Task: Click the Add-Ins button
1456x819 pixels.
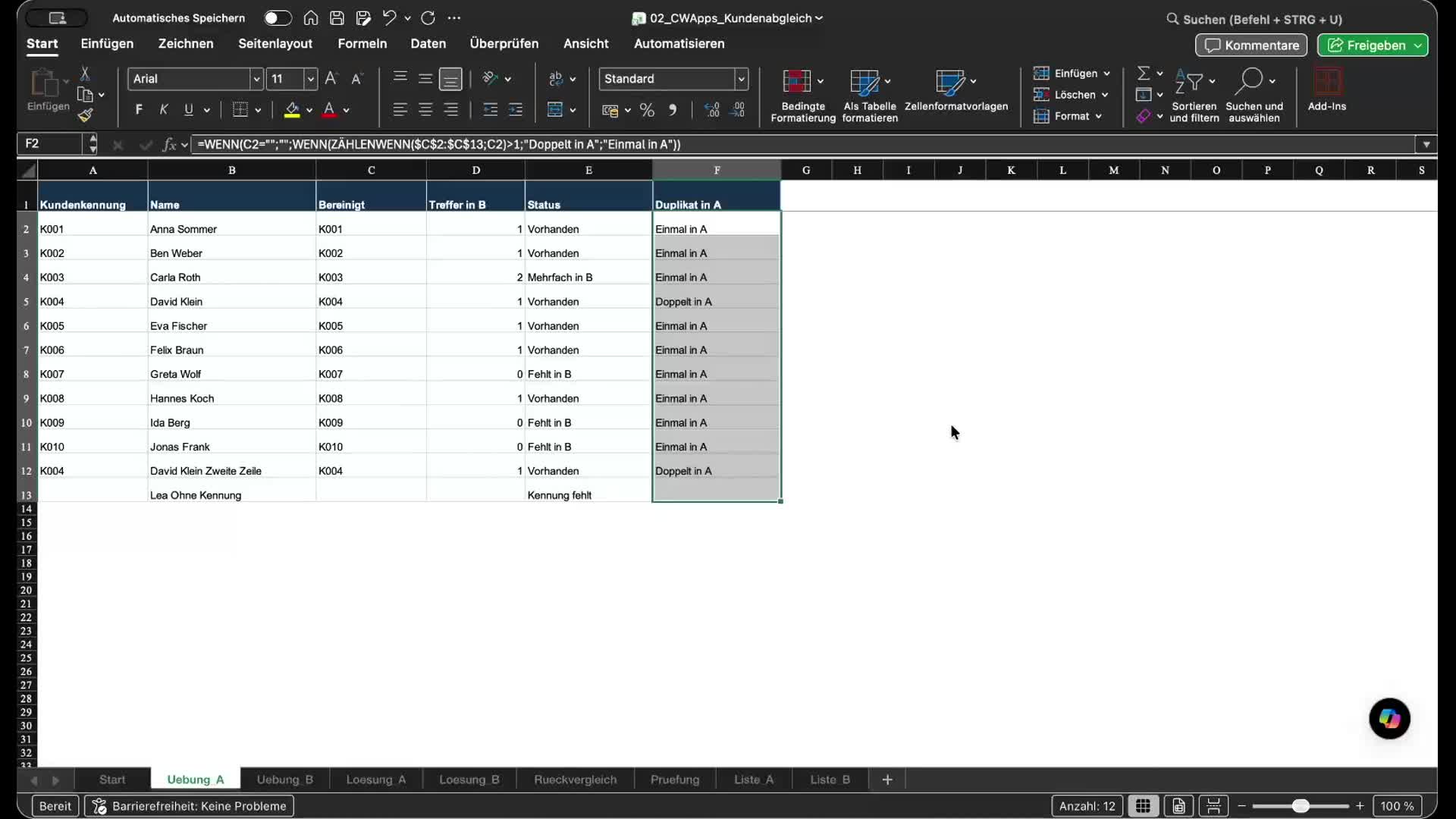Action: tap(1327, 90)
